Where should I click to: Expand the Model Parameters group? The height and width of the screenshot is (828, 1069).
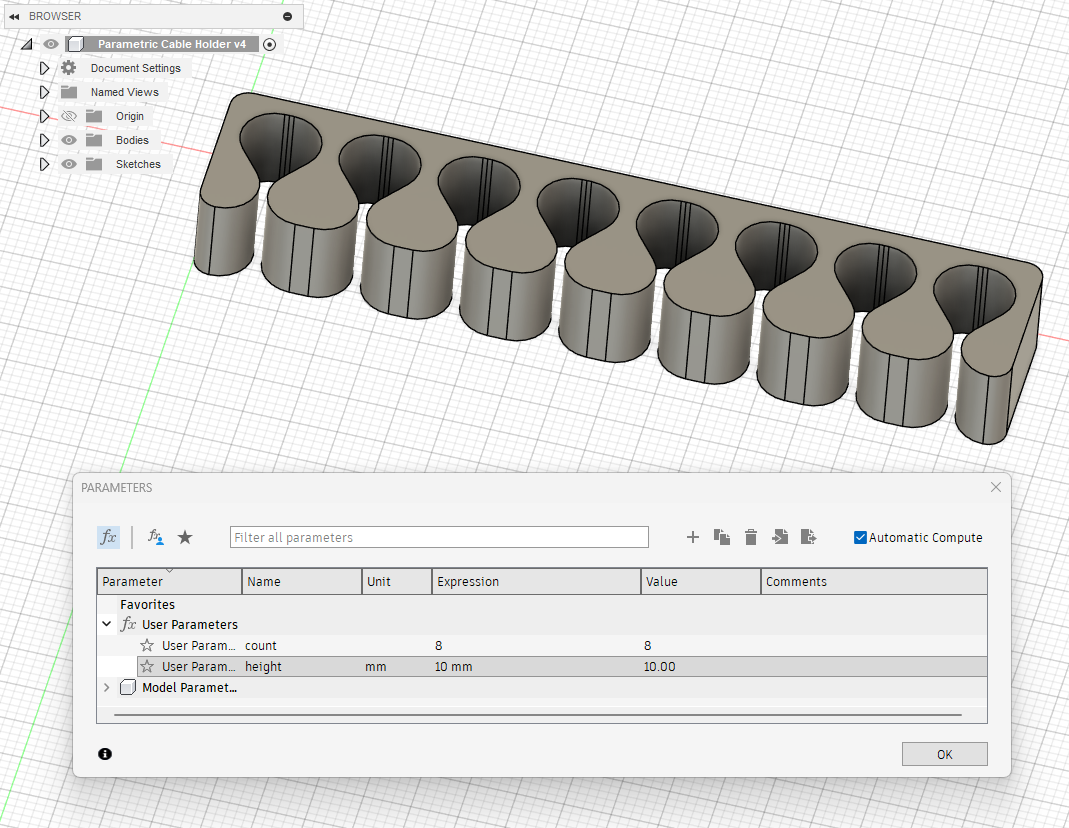click(x=107, y=688)
